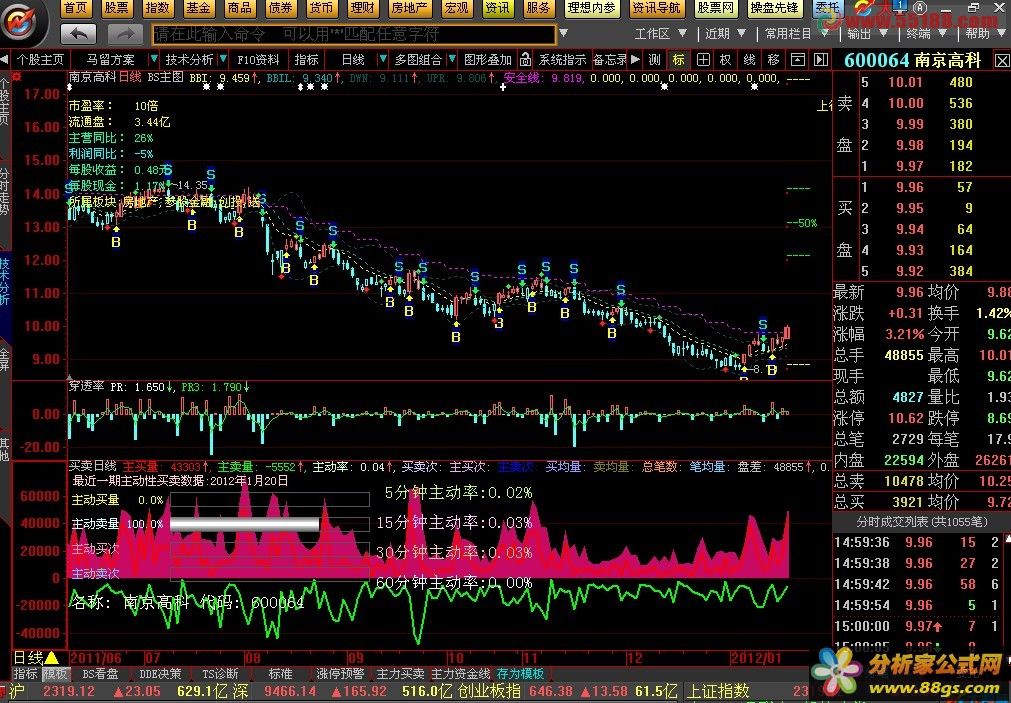Click the command input field
The width and height of the screenshot is (1011, 703).
point(354,34)
